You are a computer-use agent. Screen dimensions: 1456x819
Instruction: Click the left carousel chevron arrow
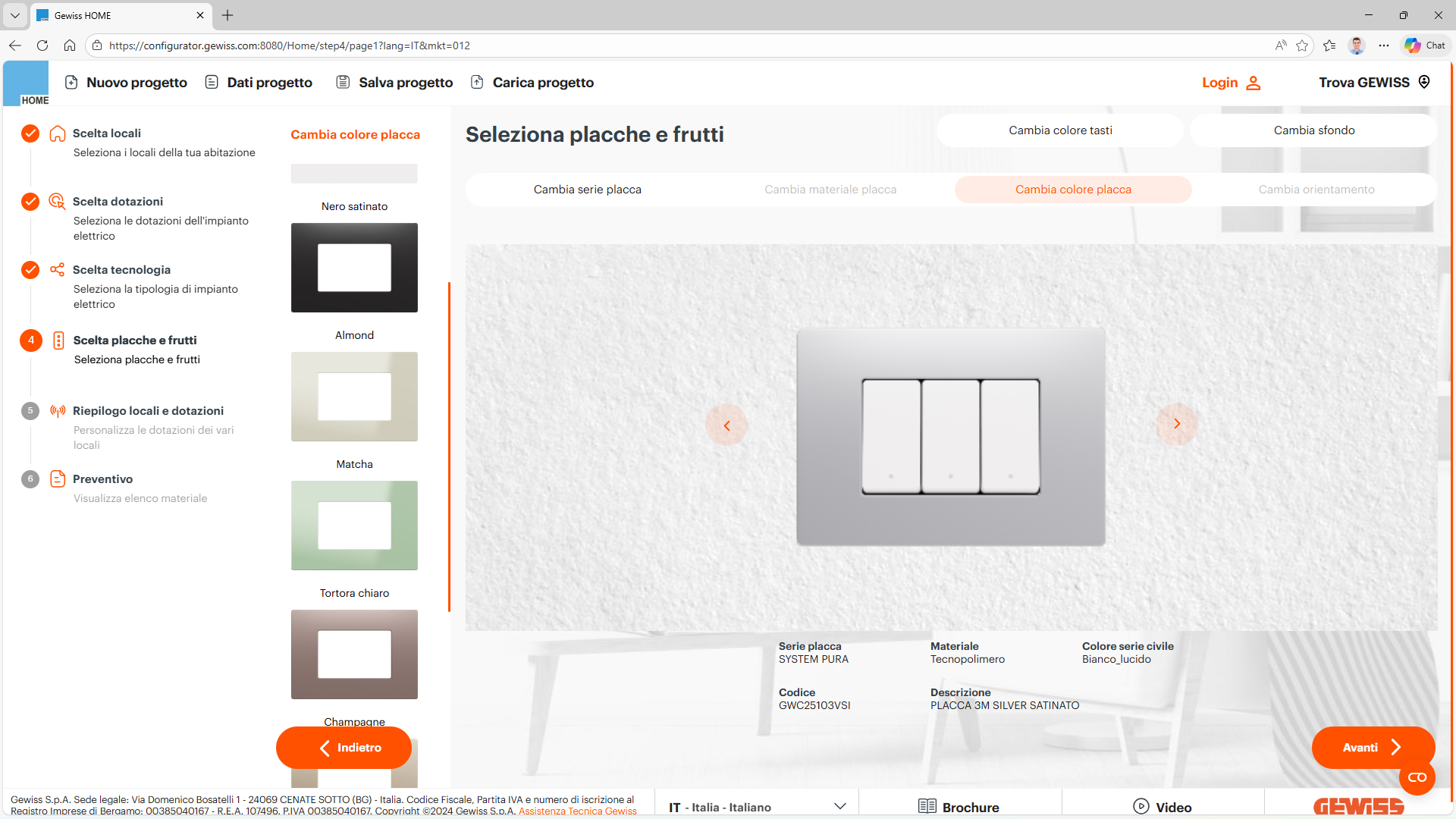726,425
